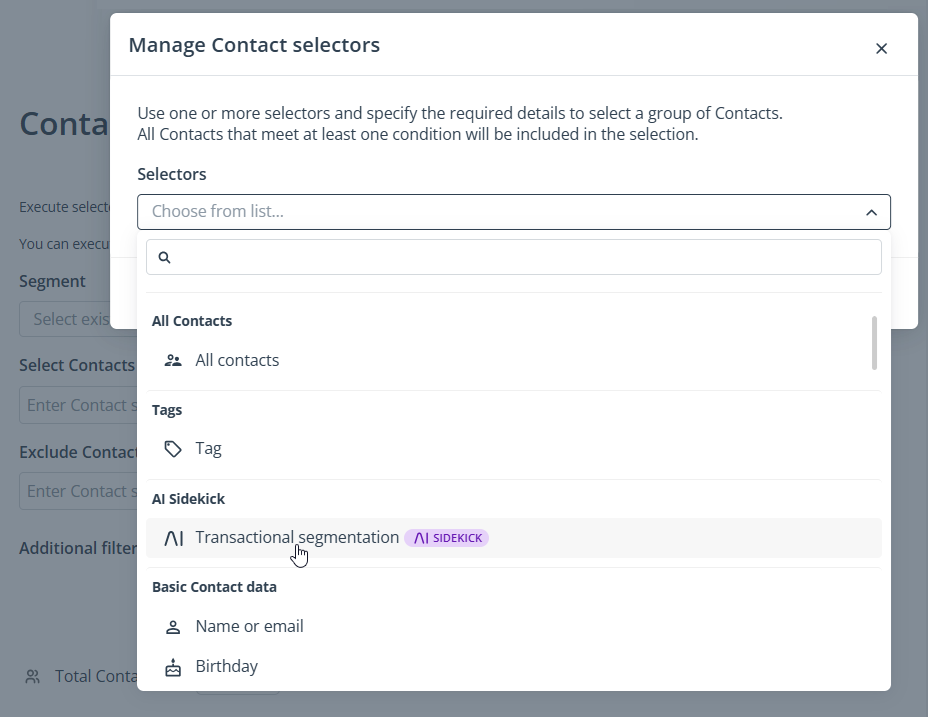The width and height of the screenshot is (928, 717).
Task: Click the people icon beside All contacts
Action: pos(173,359)
